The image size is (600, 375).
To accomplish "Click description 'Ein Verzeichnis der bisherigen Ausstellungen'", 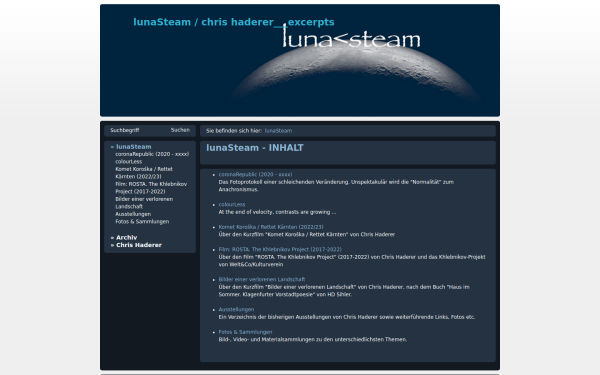I will point(347,317).
